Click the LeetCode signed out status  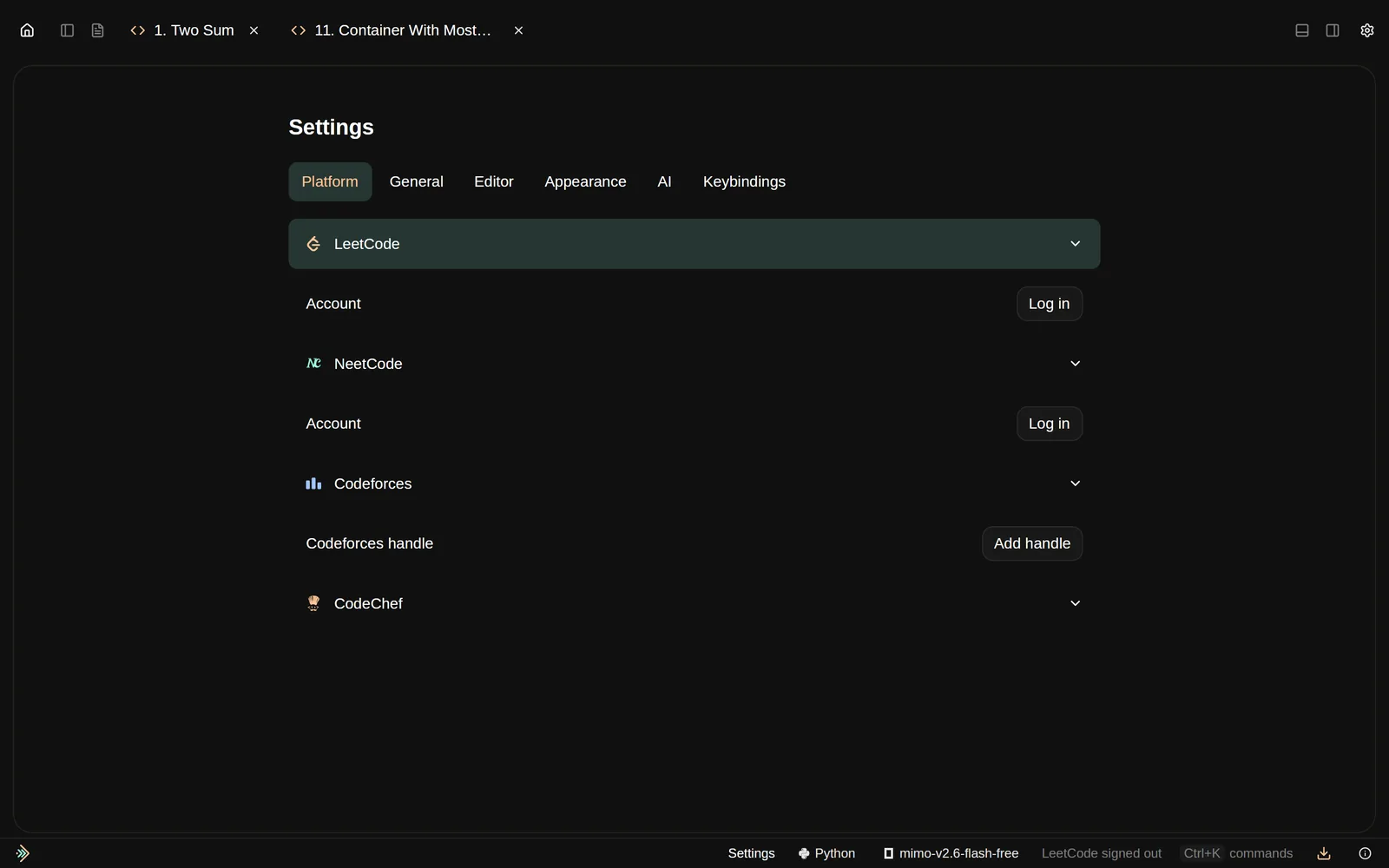tap(1101, 853)
